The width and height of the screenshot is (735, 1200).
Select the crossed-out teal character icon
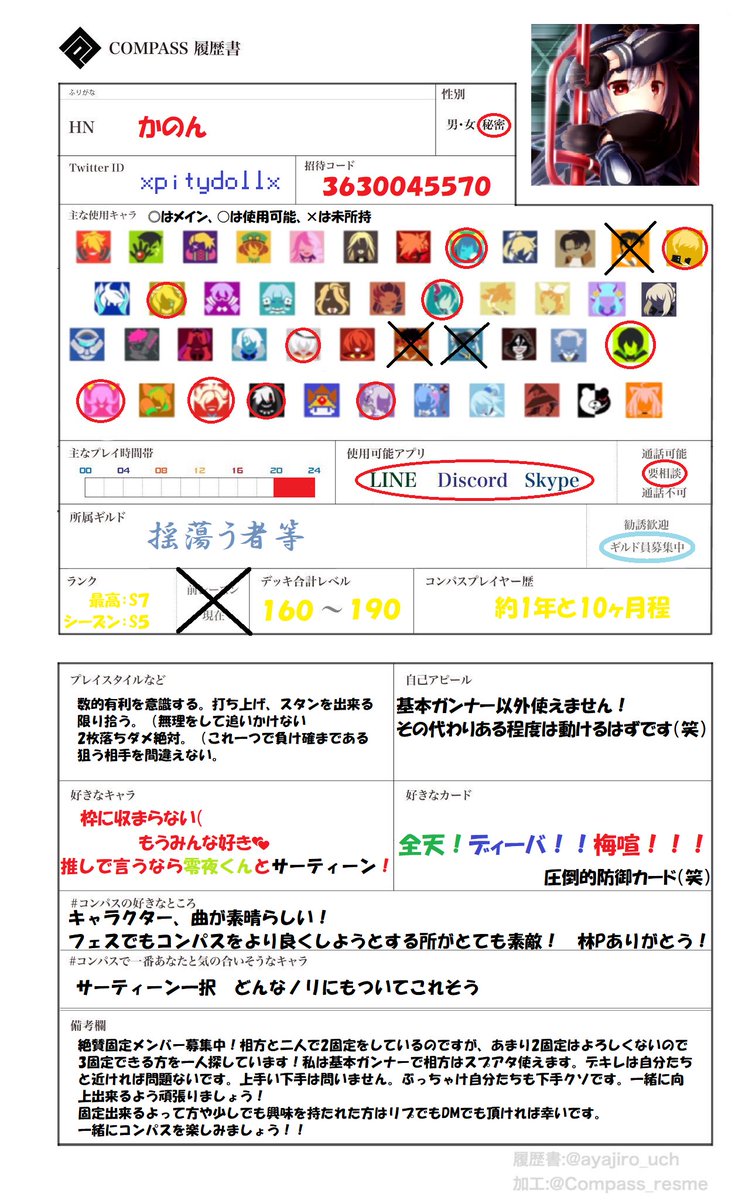coord(465,344)
